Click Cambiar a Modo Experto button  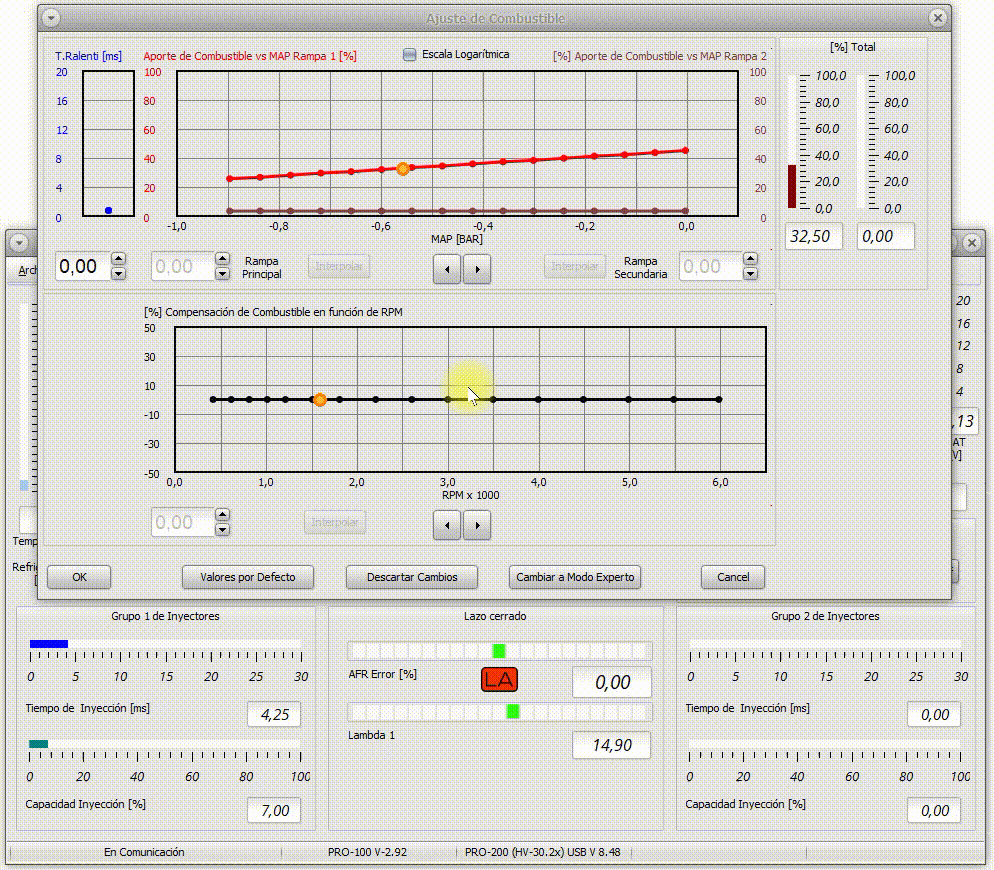[575, 577]
